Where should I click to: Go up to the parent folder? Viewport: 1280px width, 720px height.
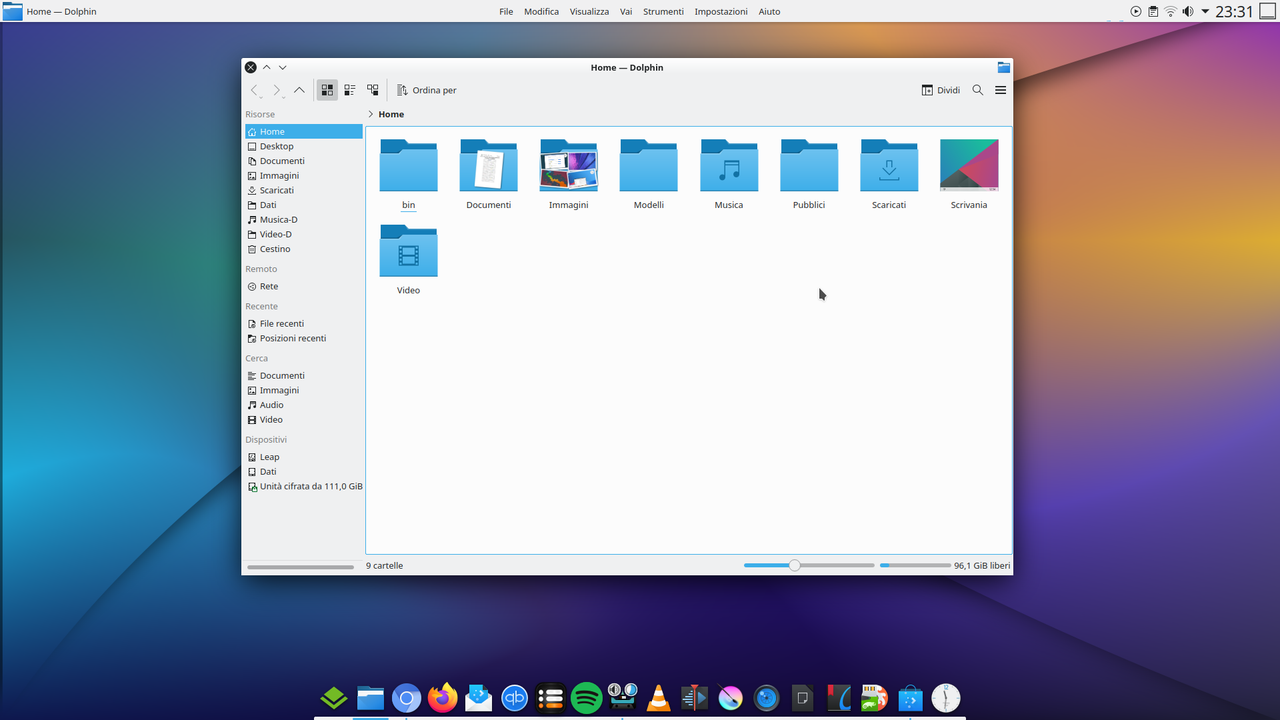(x=299, y=90)
